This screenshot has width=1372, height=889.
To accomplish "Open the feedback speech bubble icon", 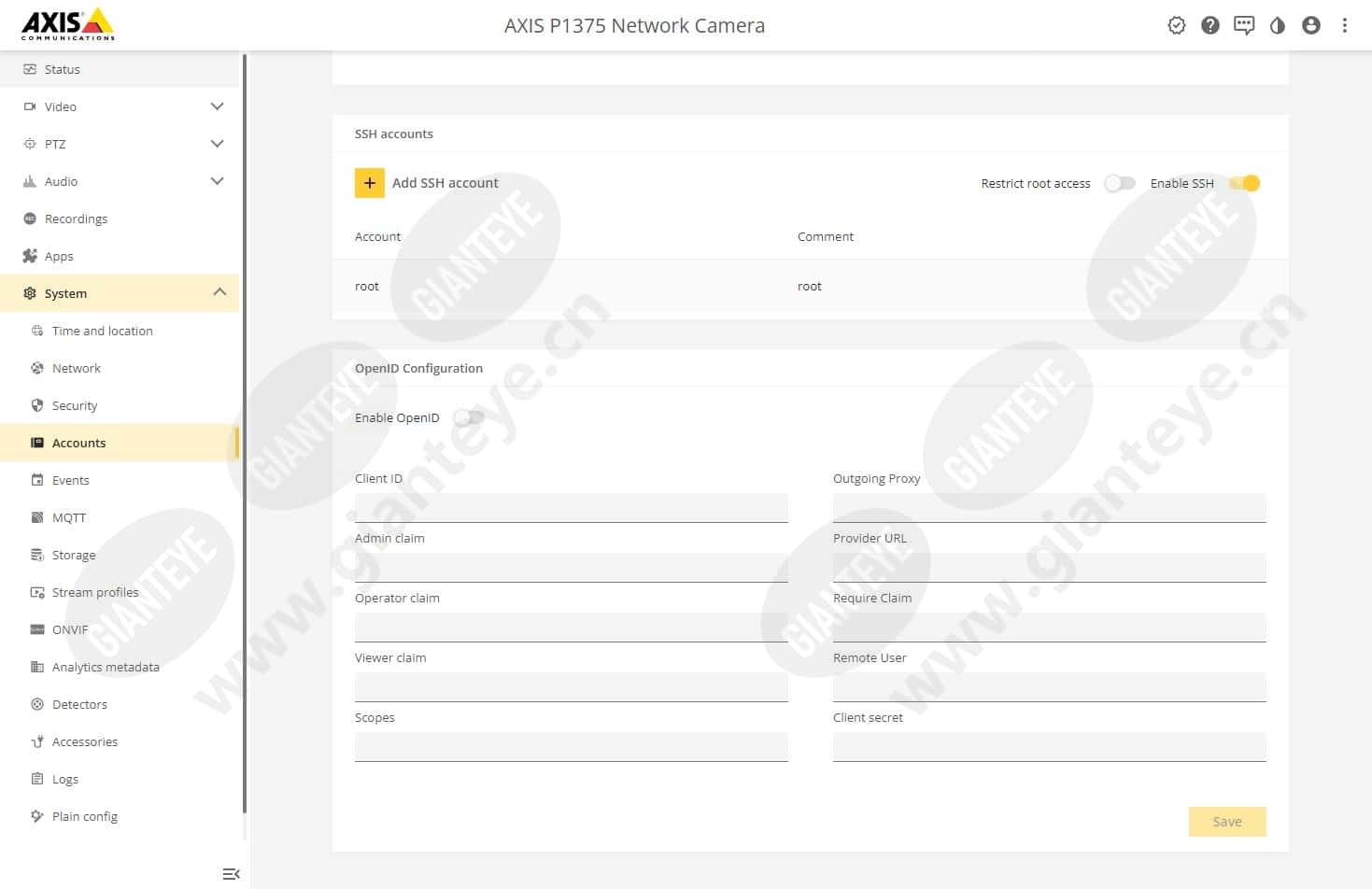I will pyautogui.click(x=1244, y=26).
